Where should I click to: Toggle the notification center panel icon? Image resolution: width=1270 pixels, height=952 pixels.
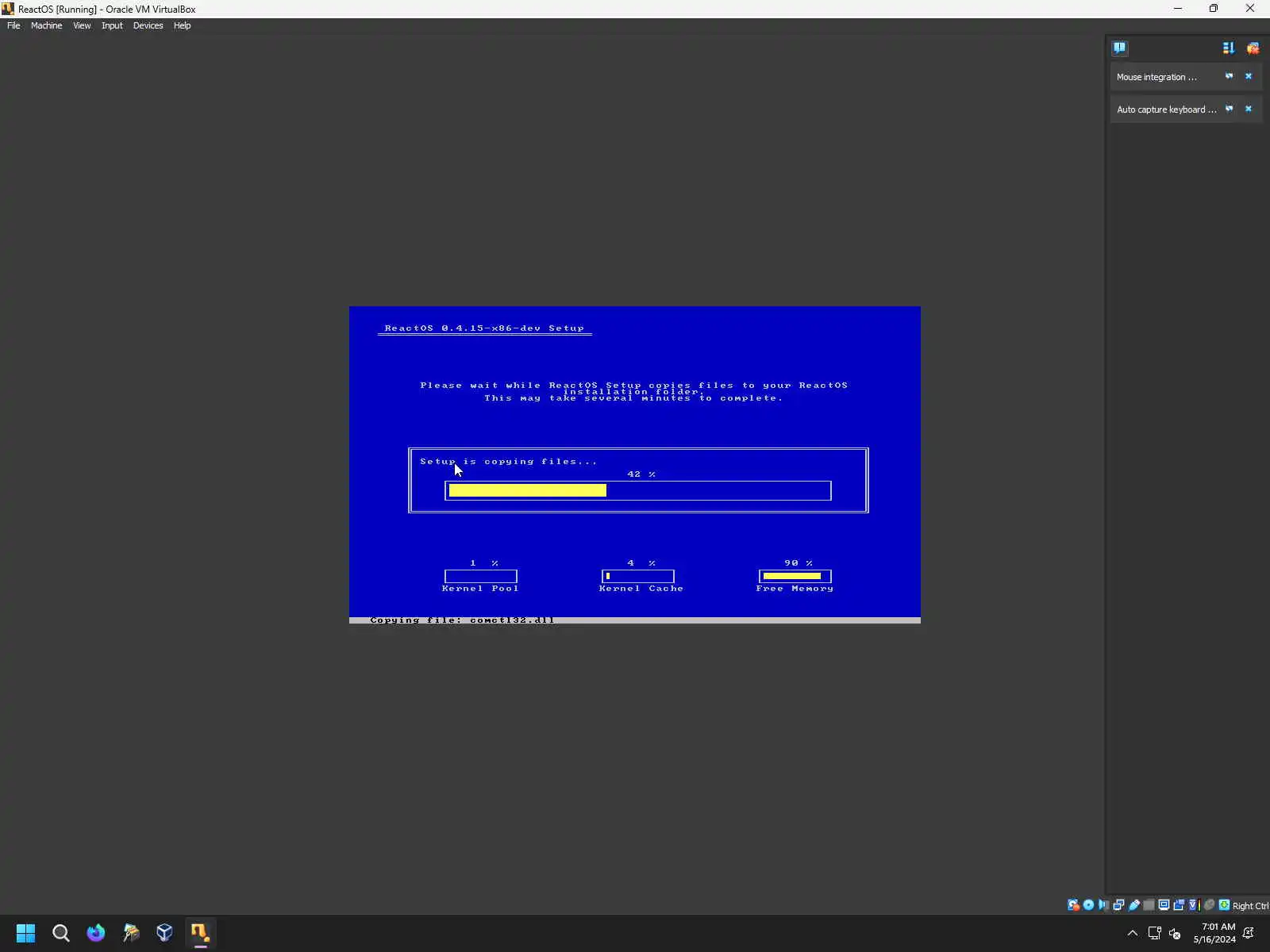coord(1119,48)
